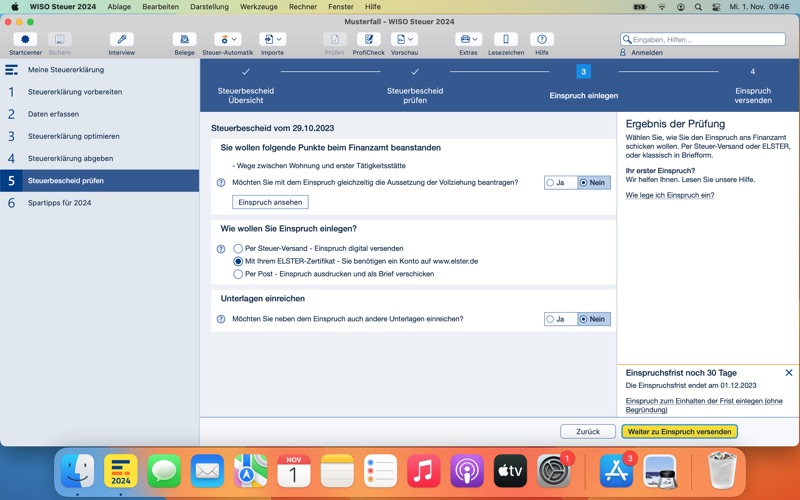Click the Sichern save icon

pos(60,39)
